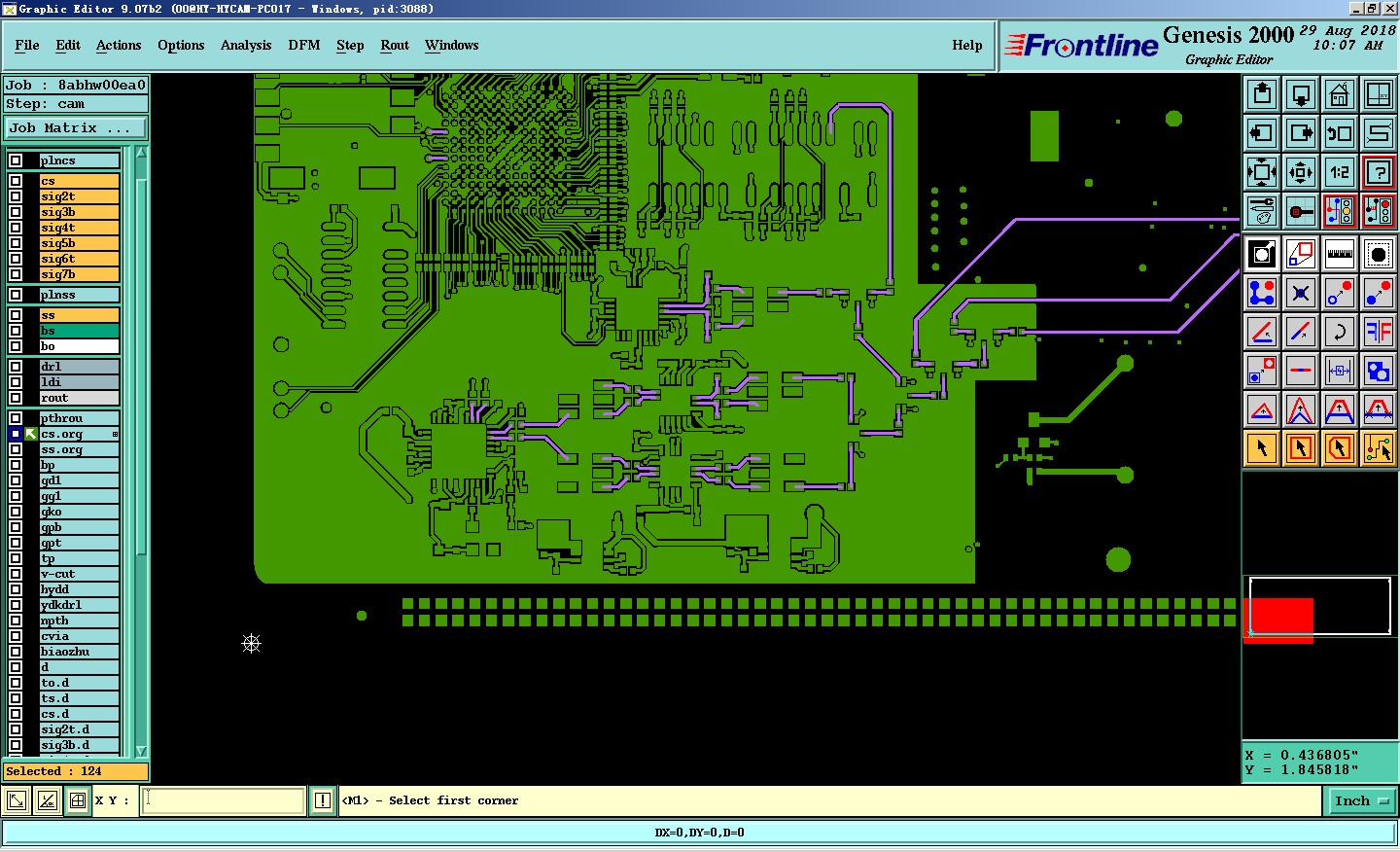This screenshot has height=852, width=1400.
Task: Click the zoom out arrows icon
Action: click(1301, 172)
